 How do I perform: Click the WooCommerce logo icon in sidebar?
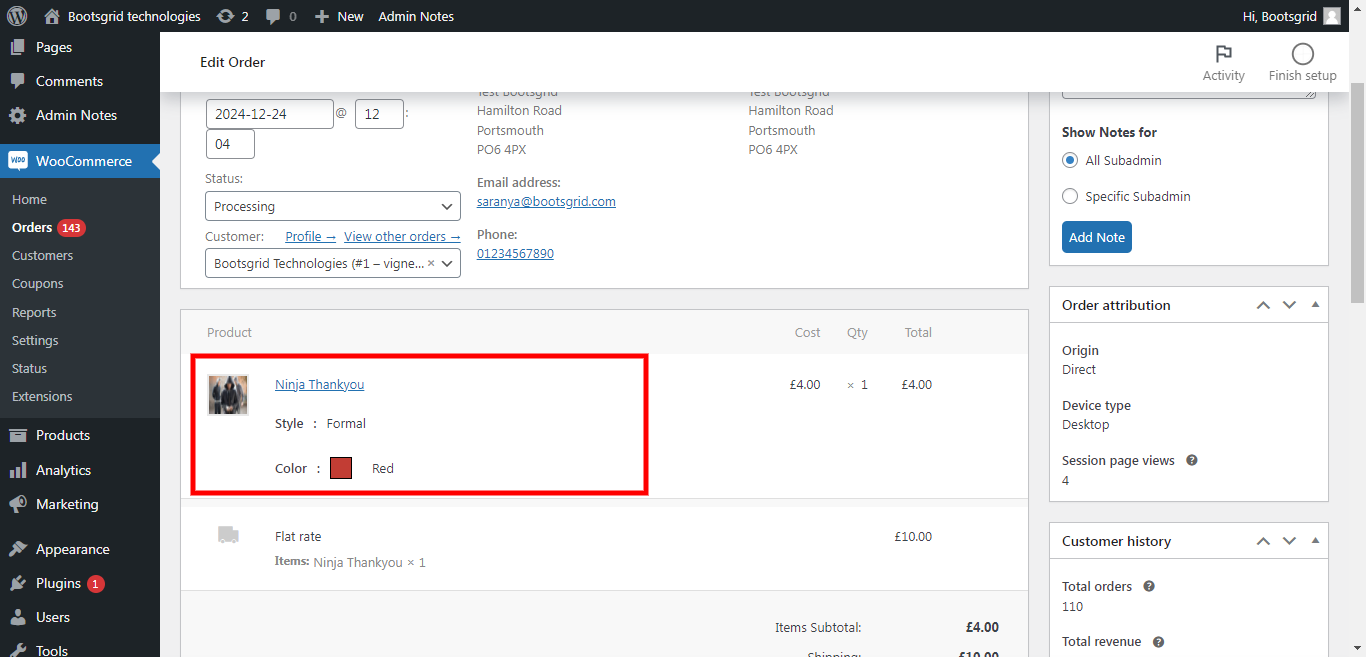tap(17, 161)
